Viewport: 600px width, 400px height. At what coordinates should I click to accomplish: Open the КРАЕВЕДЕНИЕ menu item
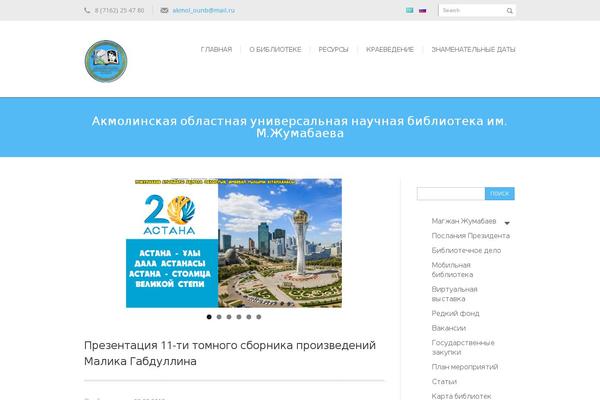point(390,49)
